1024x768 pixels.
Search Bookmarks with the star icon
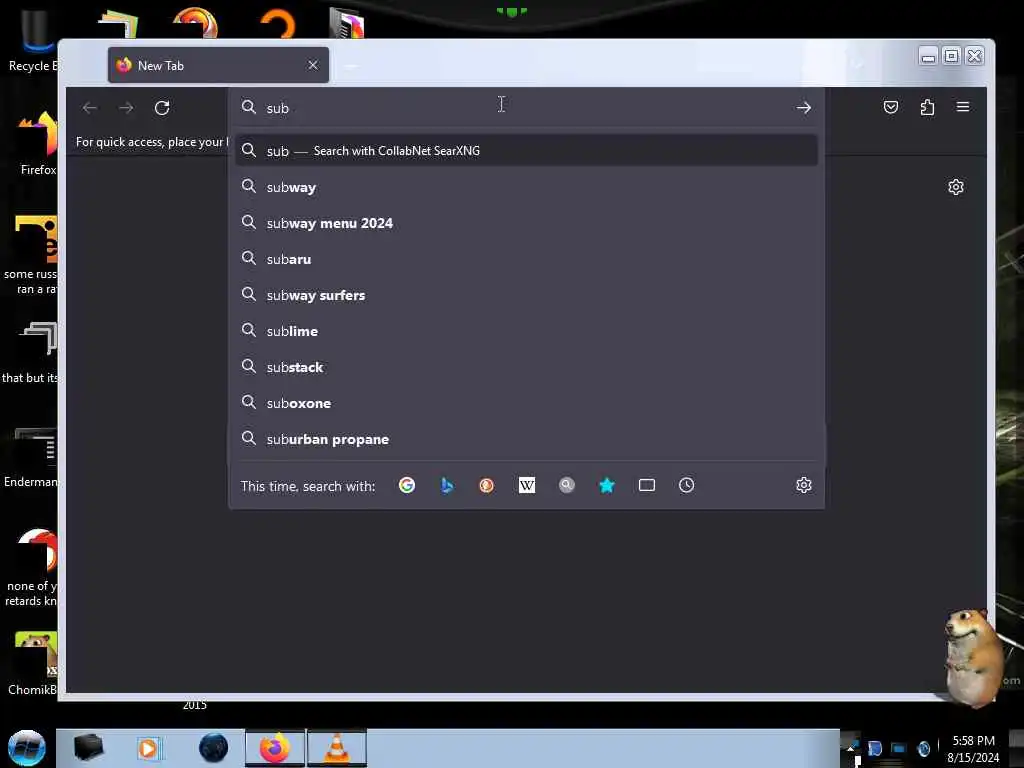pos(607,485)
